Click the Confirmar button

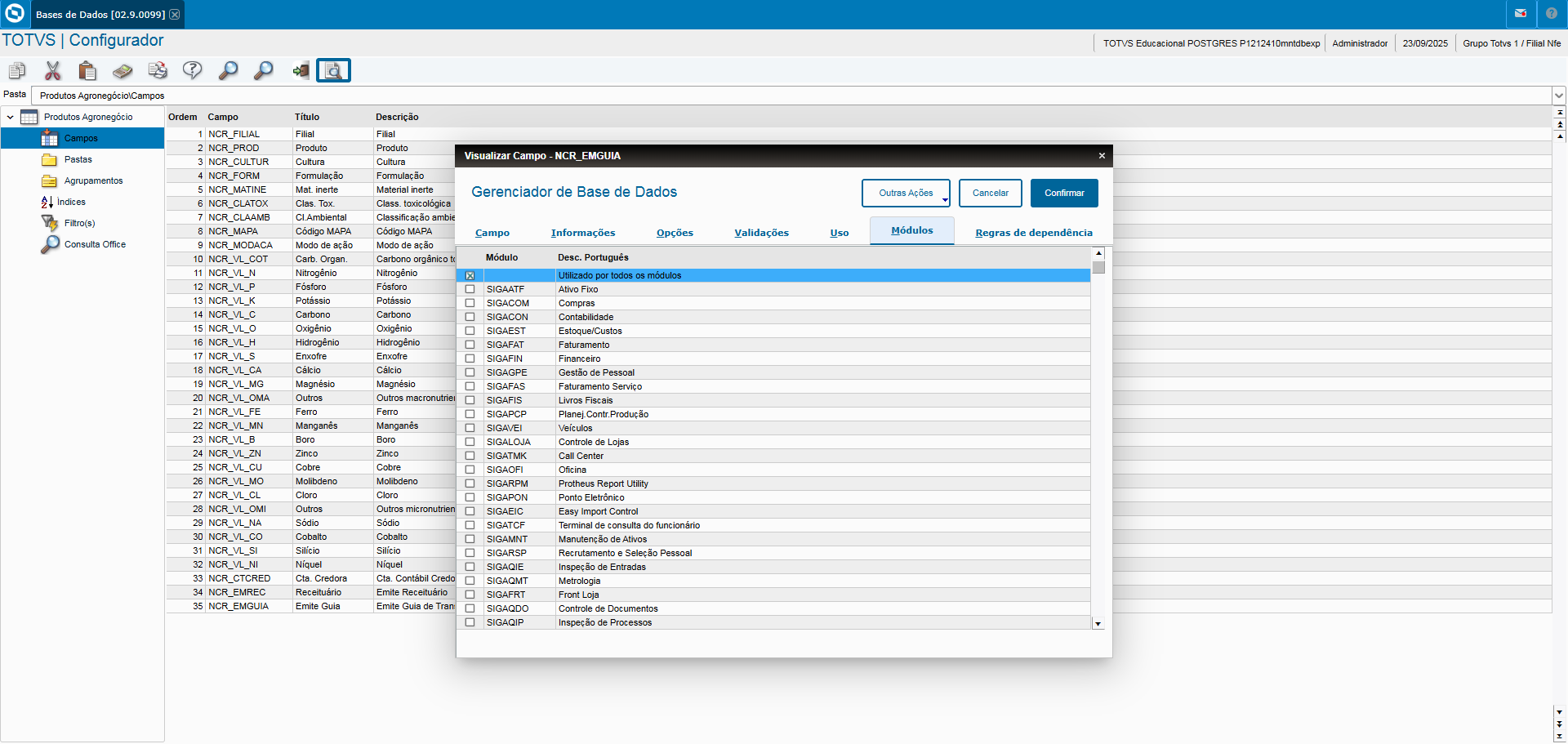tap(1064, 193)
